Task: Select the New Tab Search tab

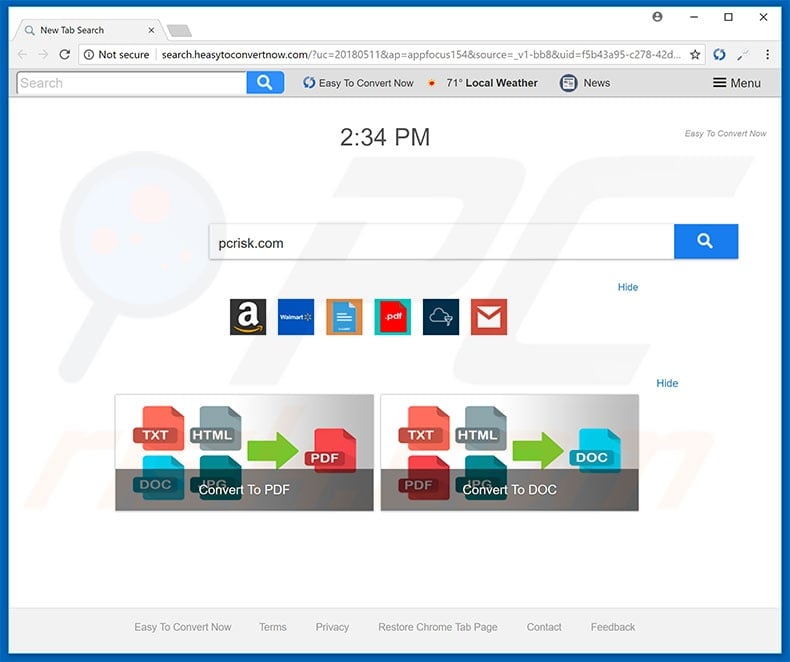Action: [88, 30]
